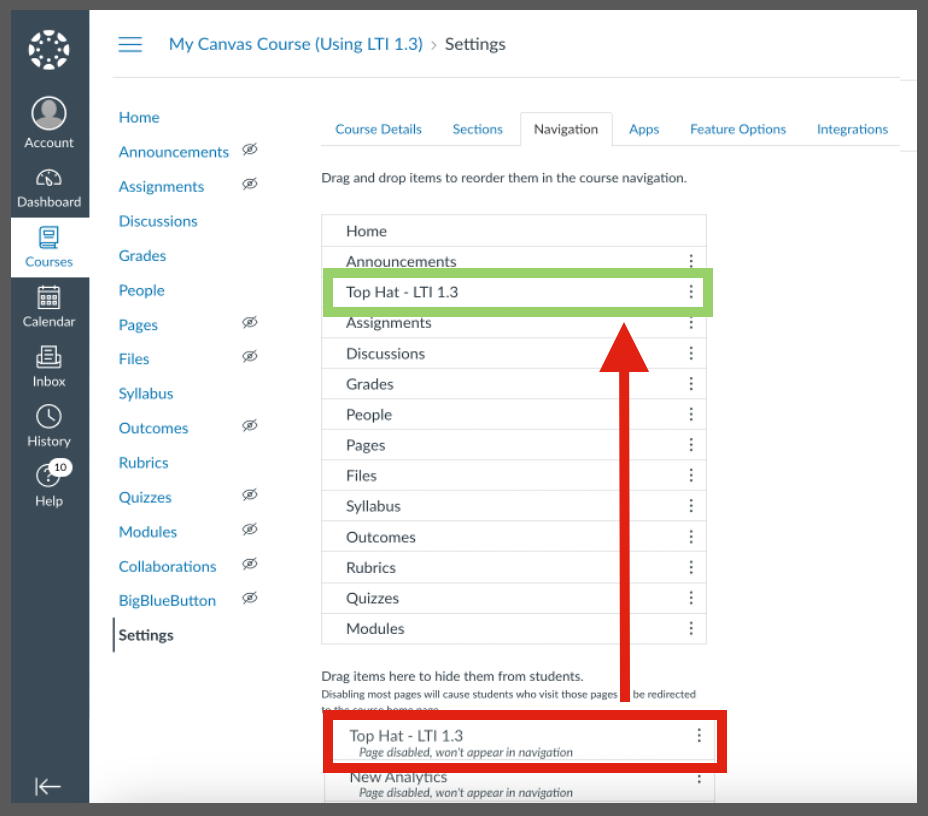Open the My Canvas Course breadcrumb link
The height and width of the screenshot is (816, 928).
(296, 44)
